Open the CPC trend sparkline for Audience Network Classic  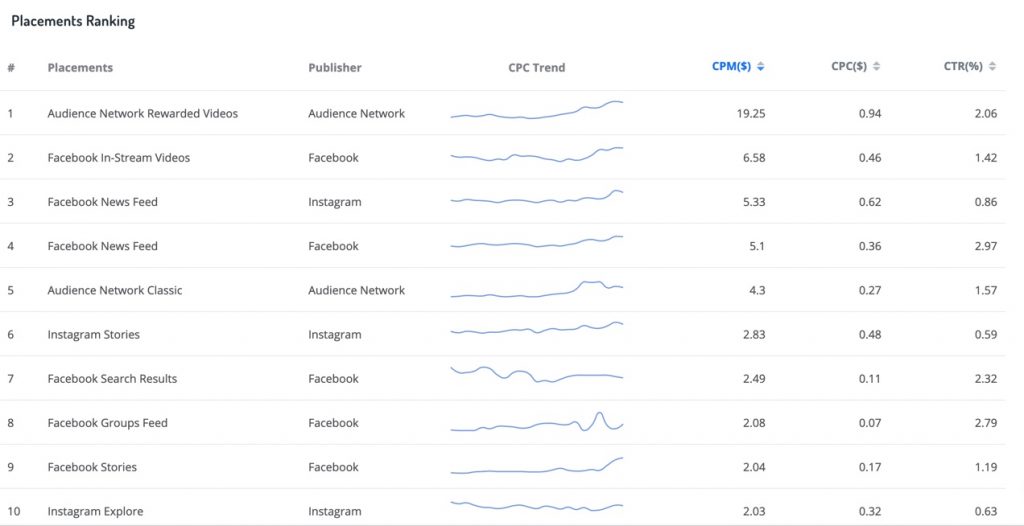pos(537,289)
